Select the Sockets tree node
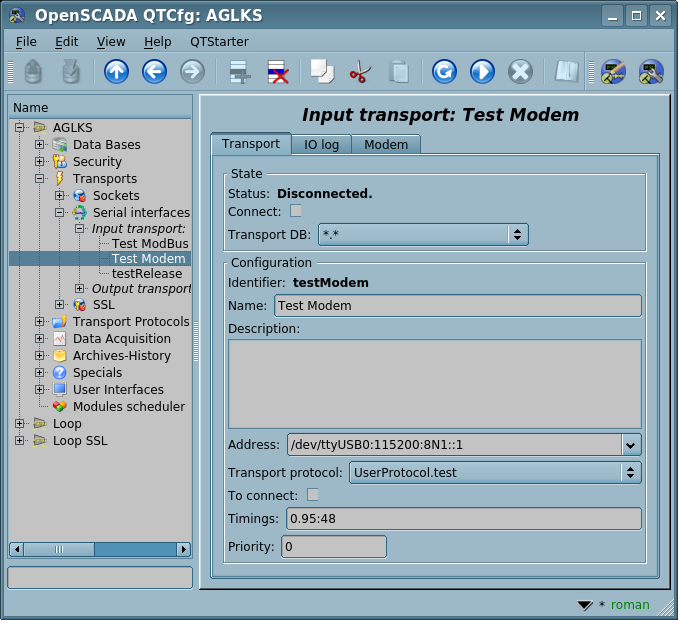 [116, 195]
